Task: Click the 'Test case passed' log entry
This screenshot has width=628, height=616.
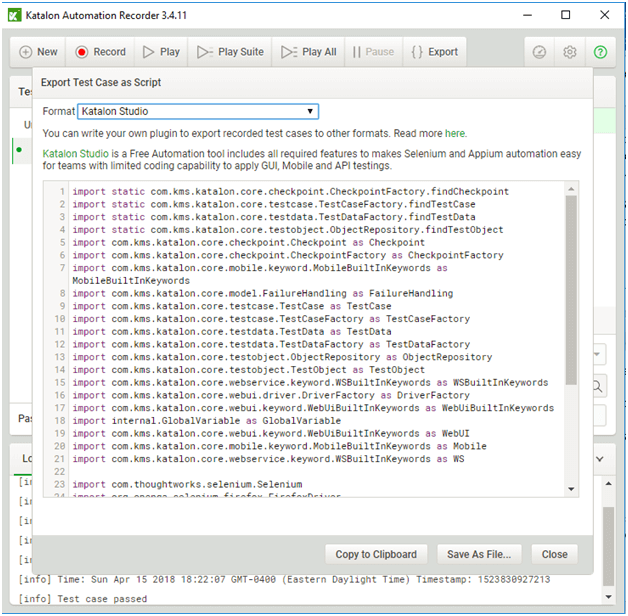Action: click(x=83, y=599)
